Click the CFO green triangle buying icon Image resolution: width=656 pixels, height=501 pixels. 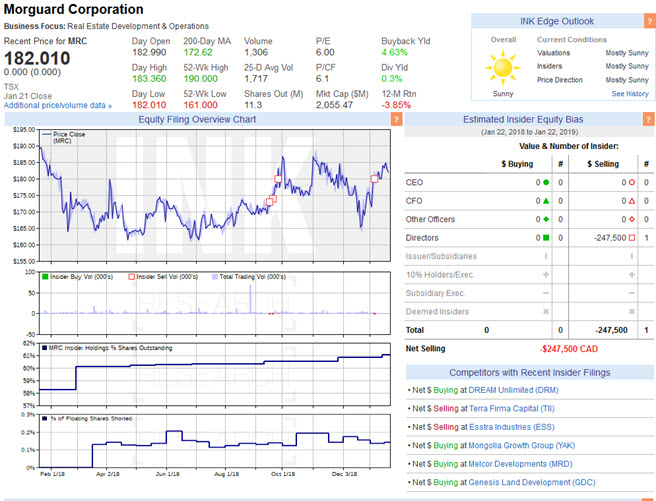[546, 201]
